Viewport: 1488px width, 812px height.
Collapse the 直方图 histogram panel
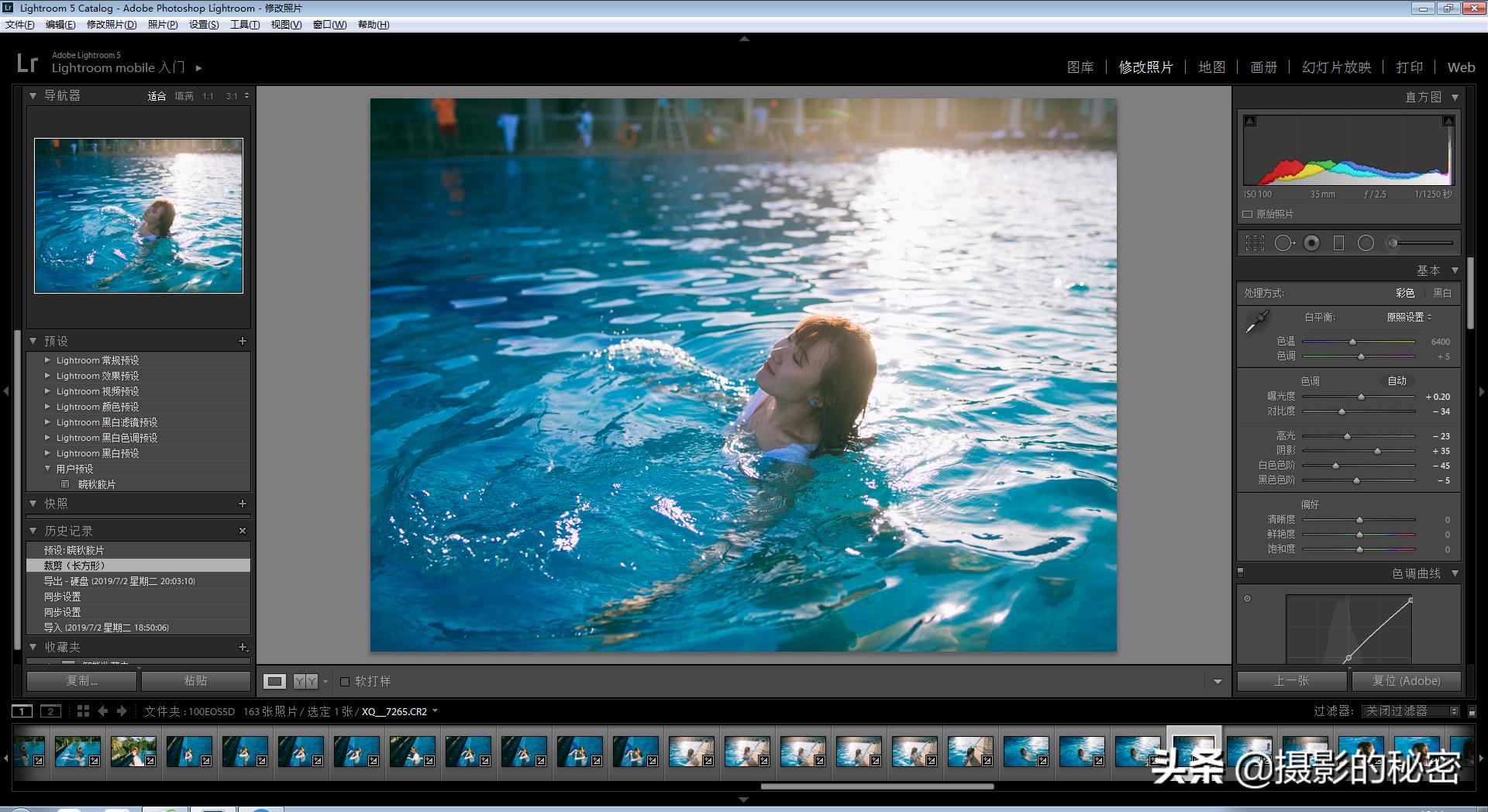click(x=1455, y=98)
